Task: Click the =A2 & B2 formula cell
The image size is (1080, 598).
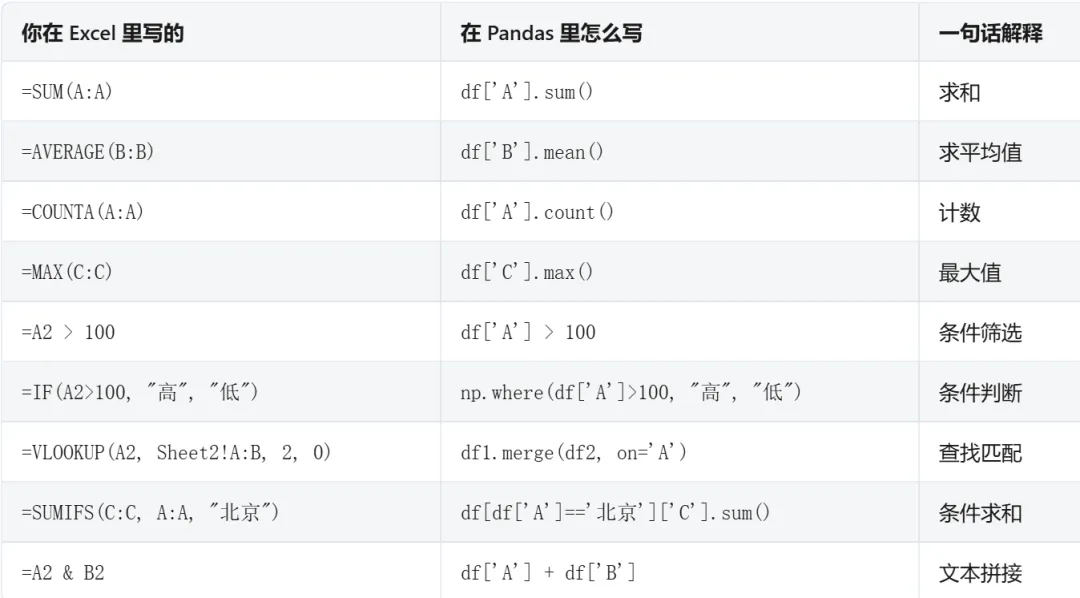Action: point(63,573)
